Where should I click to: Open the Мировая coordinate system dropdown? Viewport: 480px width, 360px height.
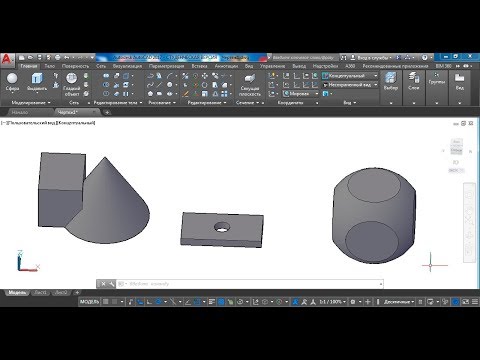(x=301, y=94)
